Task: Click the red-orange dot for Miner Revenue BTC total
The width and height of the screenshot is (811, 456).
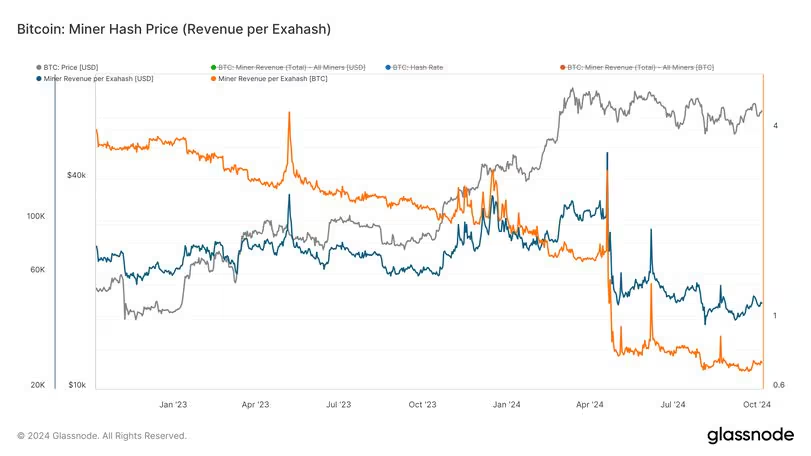Action: pyautogui.click(x=563, y=67)
